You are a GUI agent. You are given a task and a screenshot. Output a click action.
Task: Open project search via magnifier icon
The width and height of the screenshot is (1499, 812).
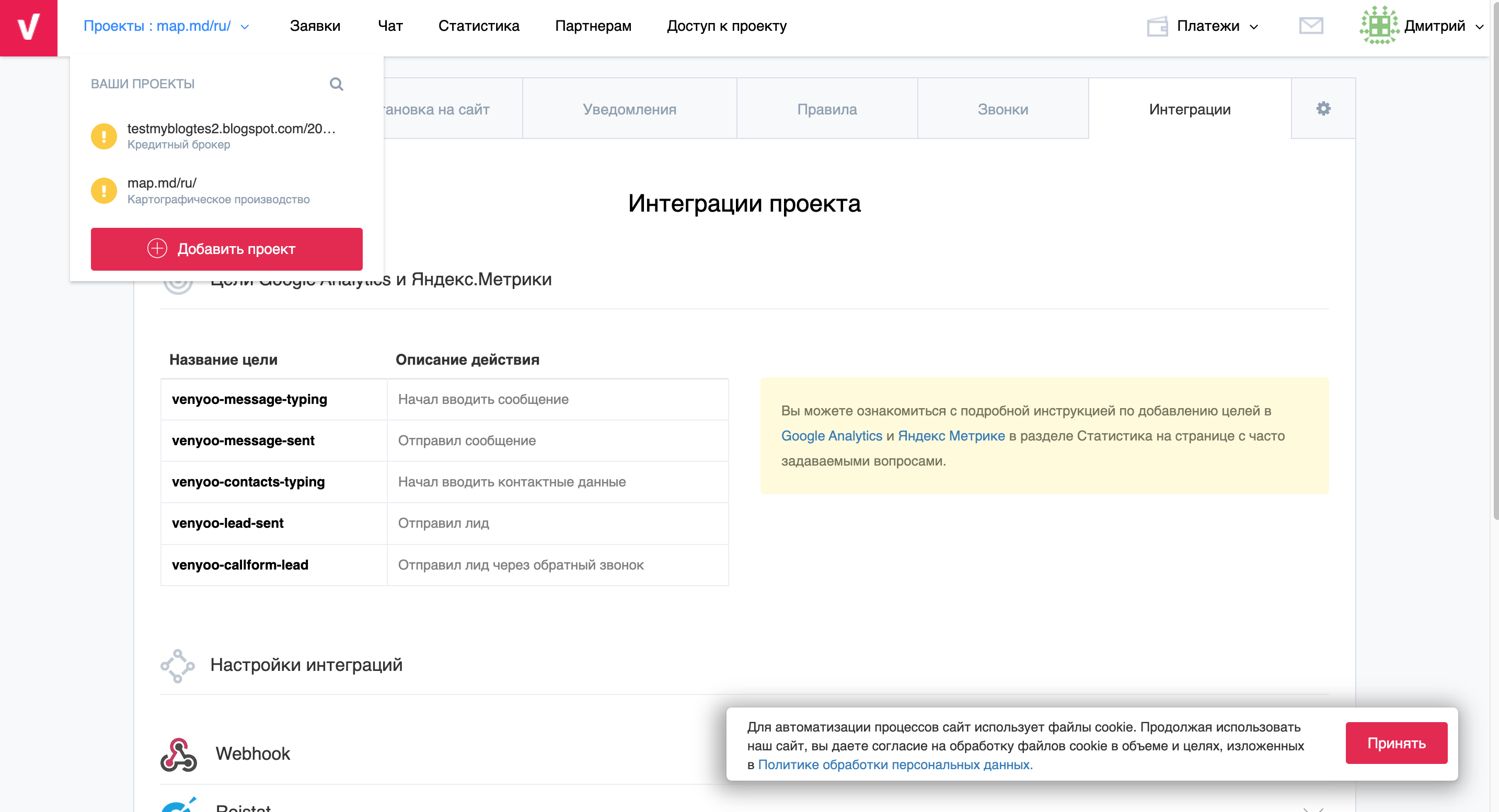337,84
